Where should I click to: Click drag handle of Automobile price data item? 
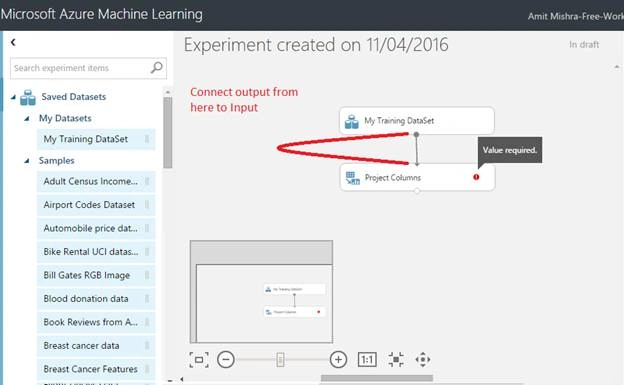(147, 228)
